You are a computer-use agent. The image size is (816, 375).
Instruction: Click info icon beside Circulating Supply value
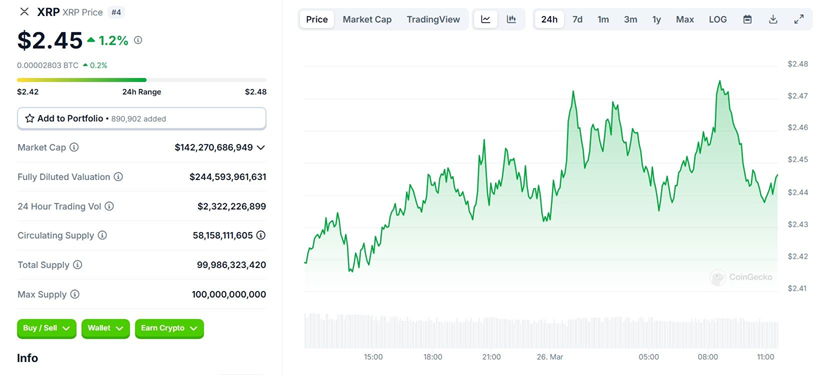click(261, 236)
